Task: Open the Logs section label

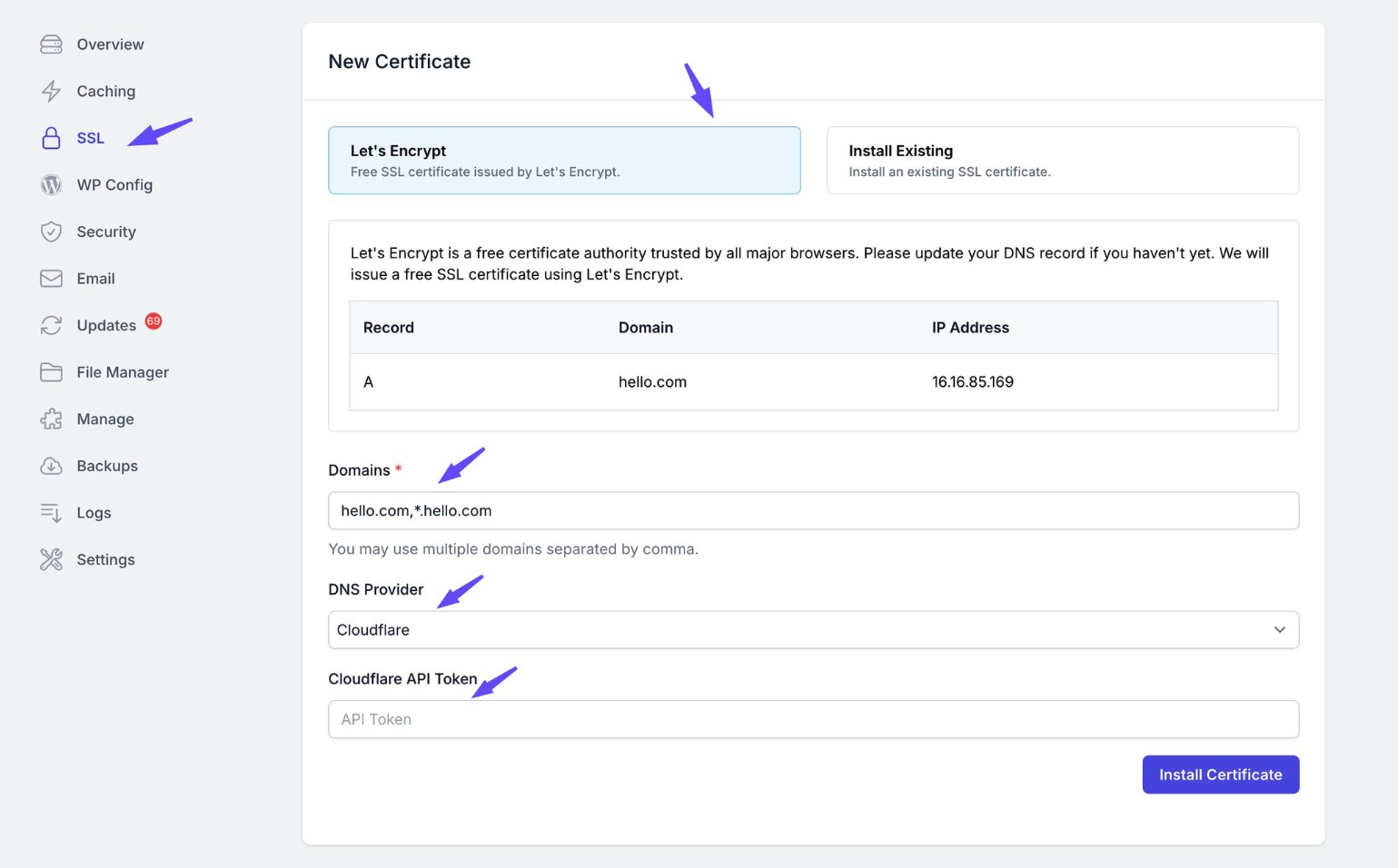Action: 94,513
